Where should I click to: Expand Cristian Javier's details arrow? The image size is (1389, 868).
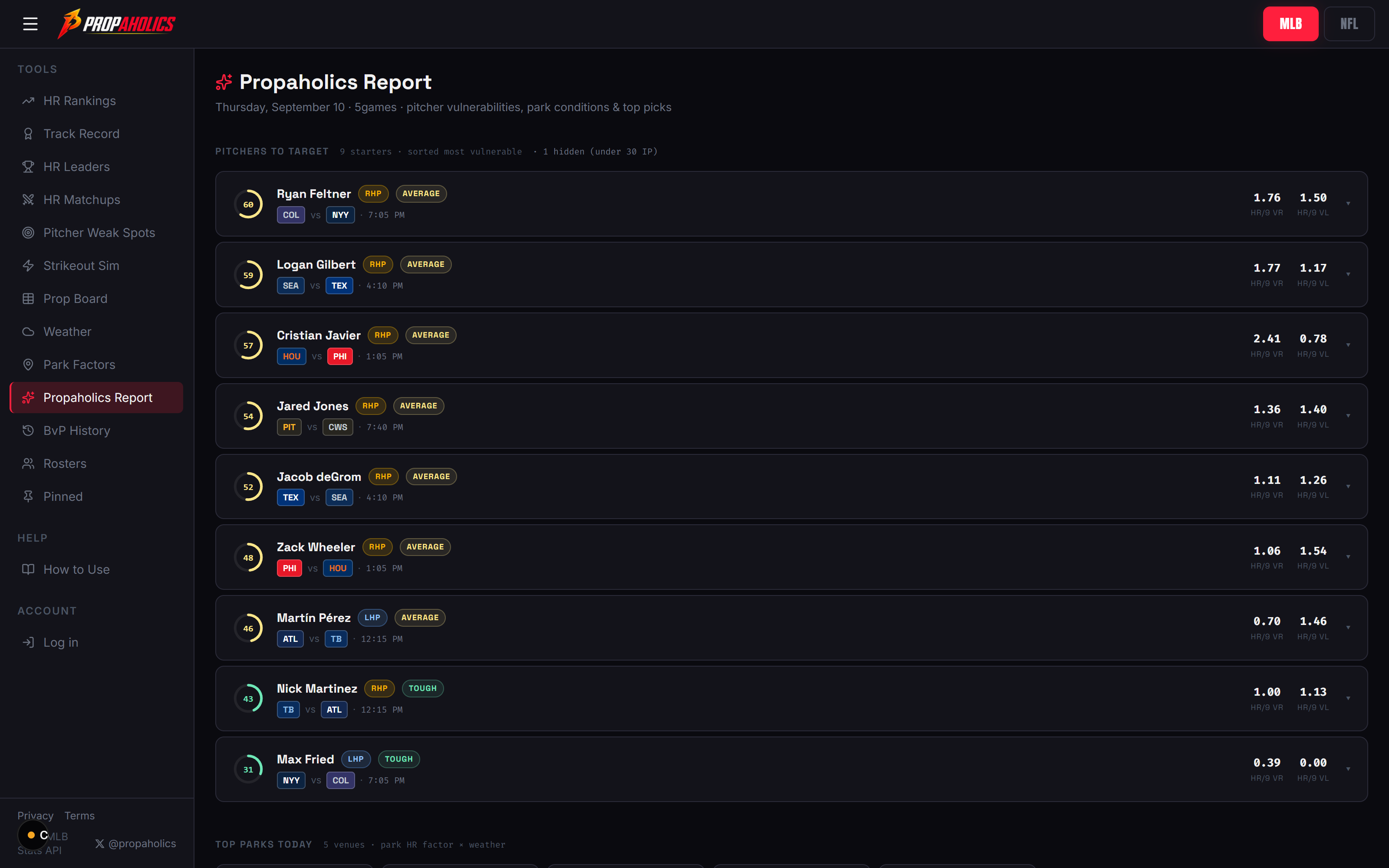pyautogui.click(x=1348, y=345)
